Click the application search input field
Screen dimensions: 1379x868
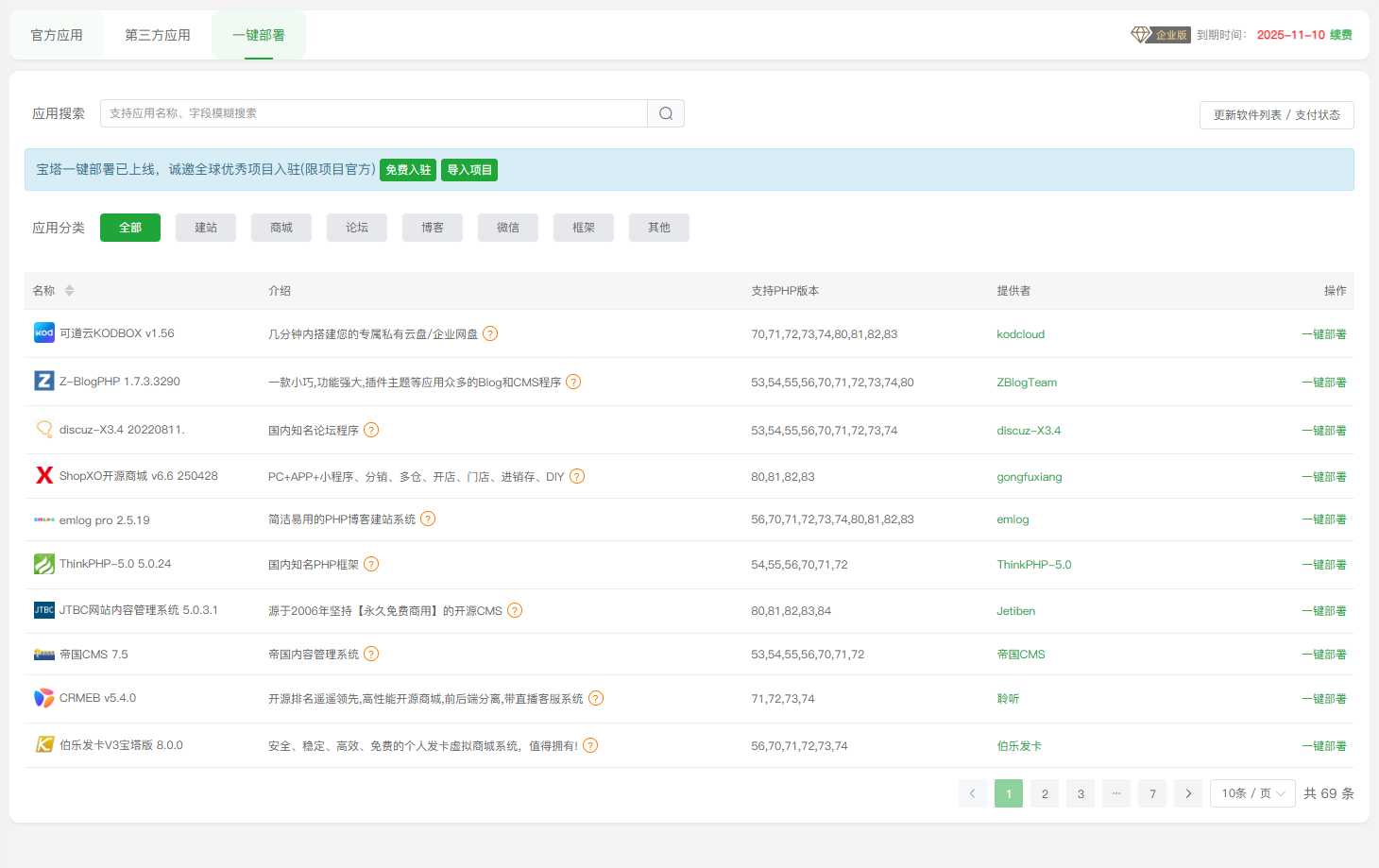[373, 113]
